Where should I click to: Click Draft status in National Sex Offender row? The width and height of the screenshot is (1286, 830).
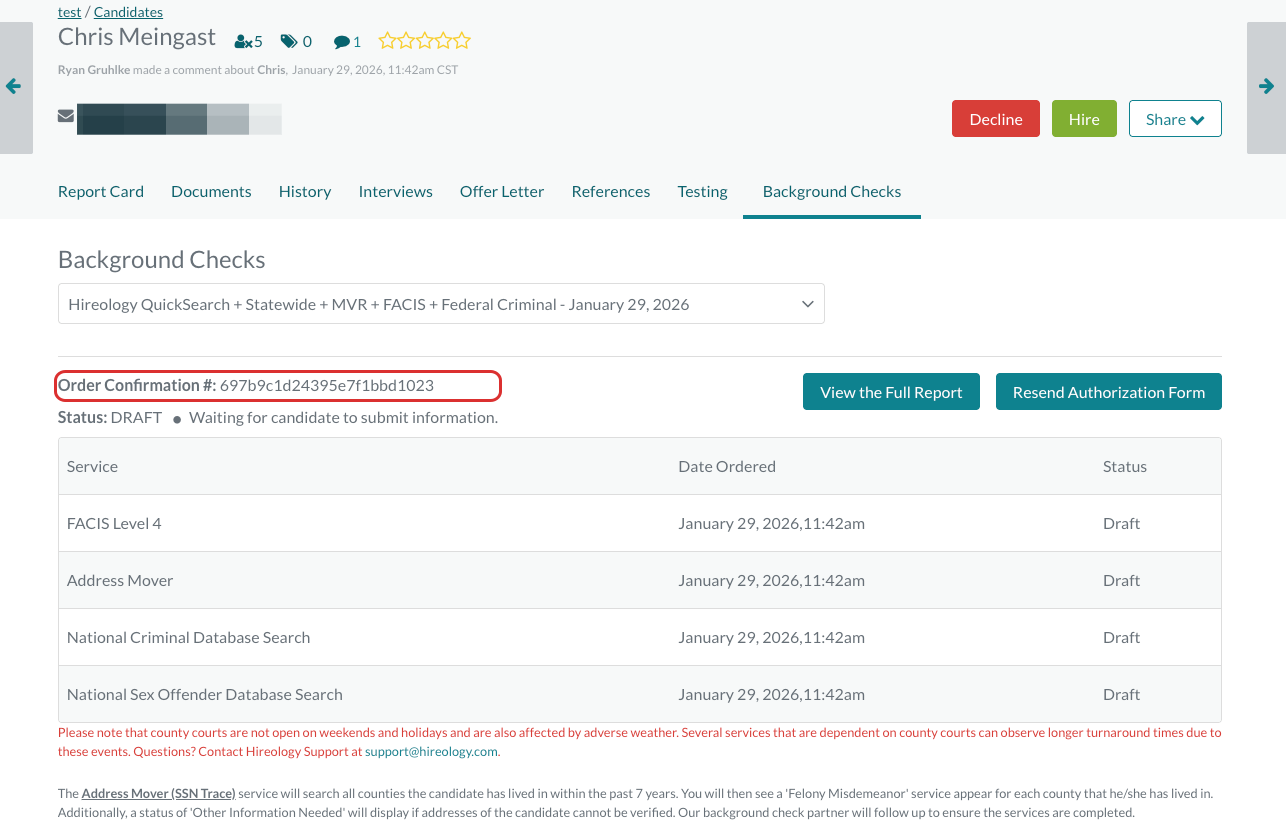pyautogui.click(x=1121, y=694)
